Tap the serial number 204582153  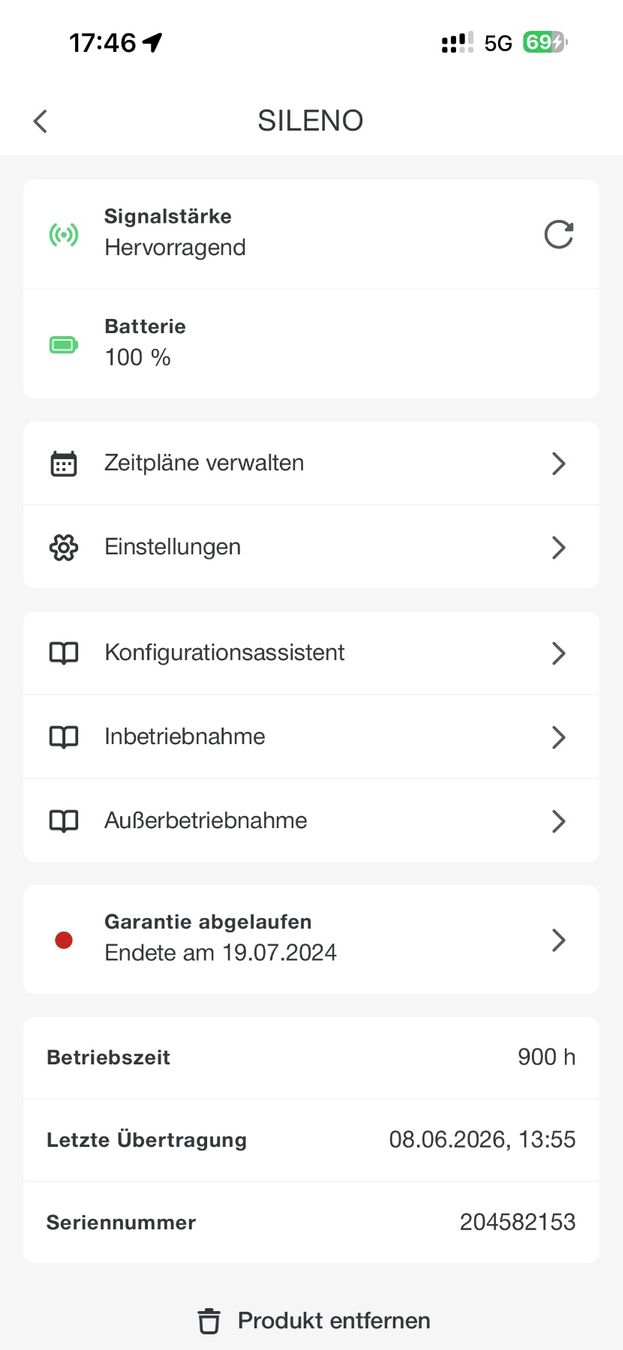[x=518, y=1222]
